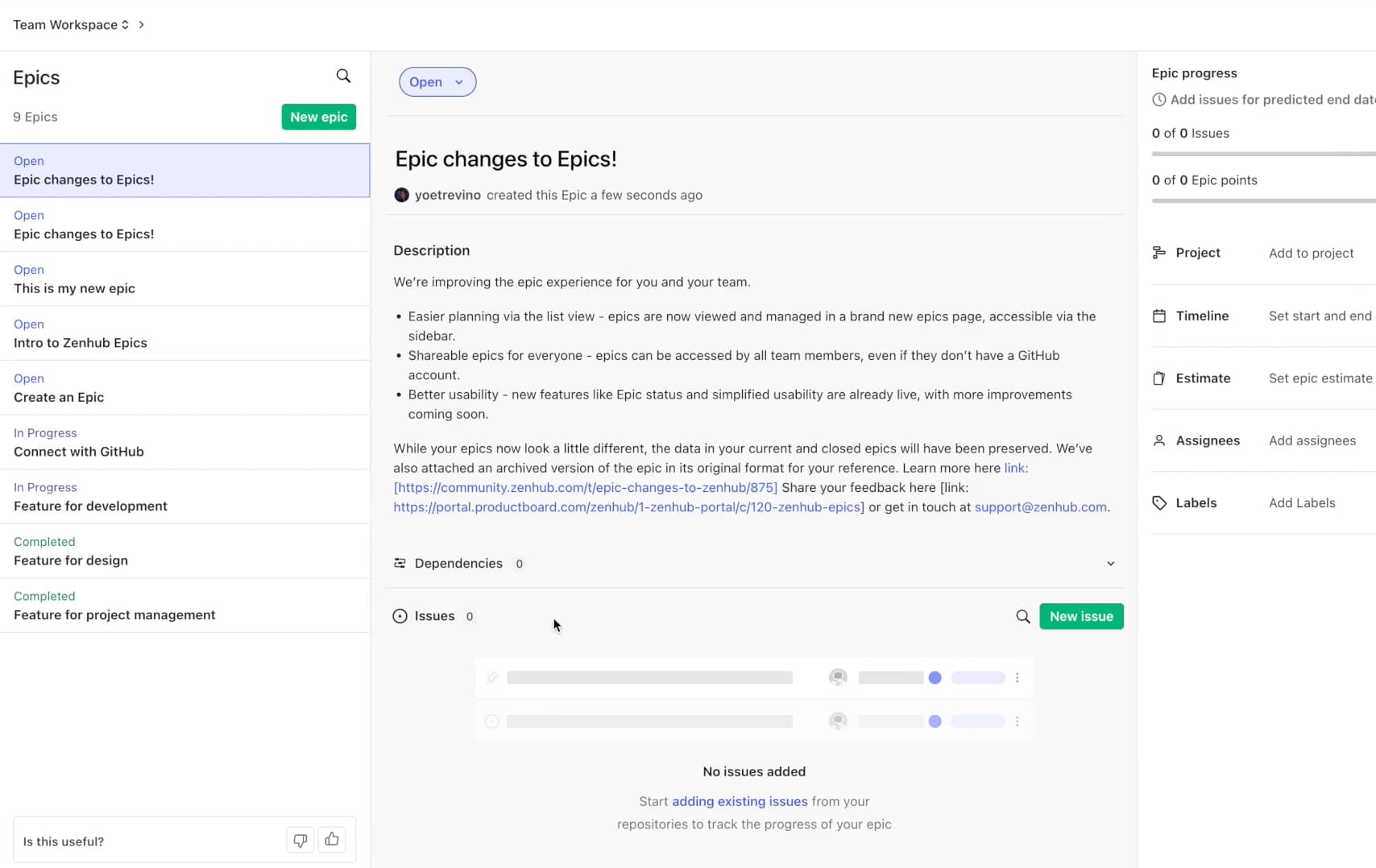
Task: Click the support@zenhub.com email link
Action: point(1040,507)
